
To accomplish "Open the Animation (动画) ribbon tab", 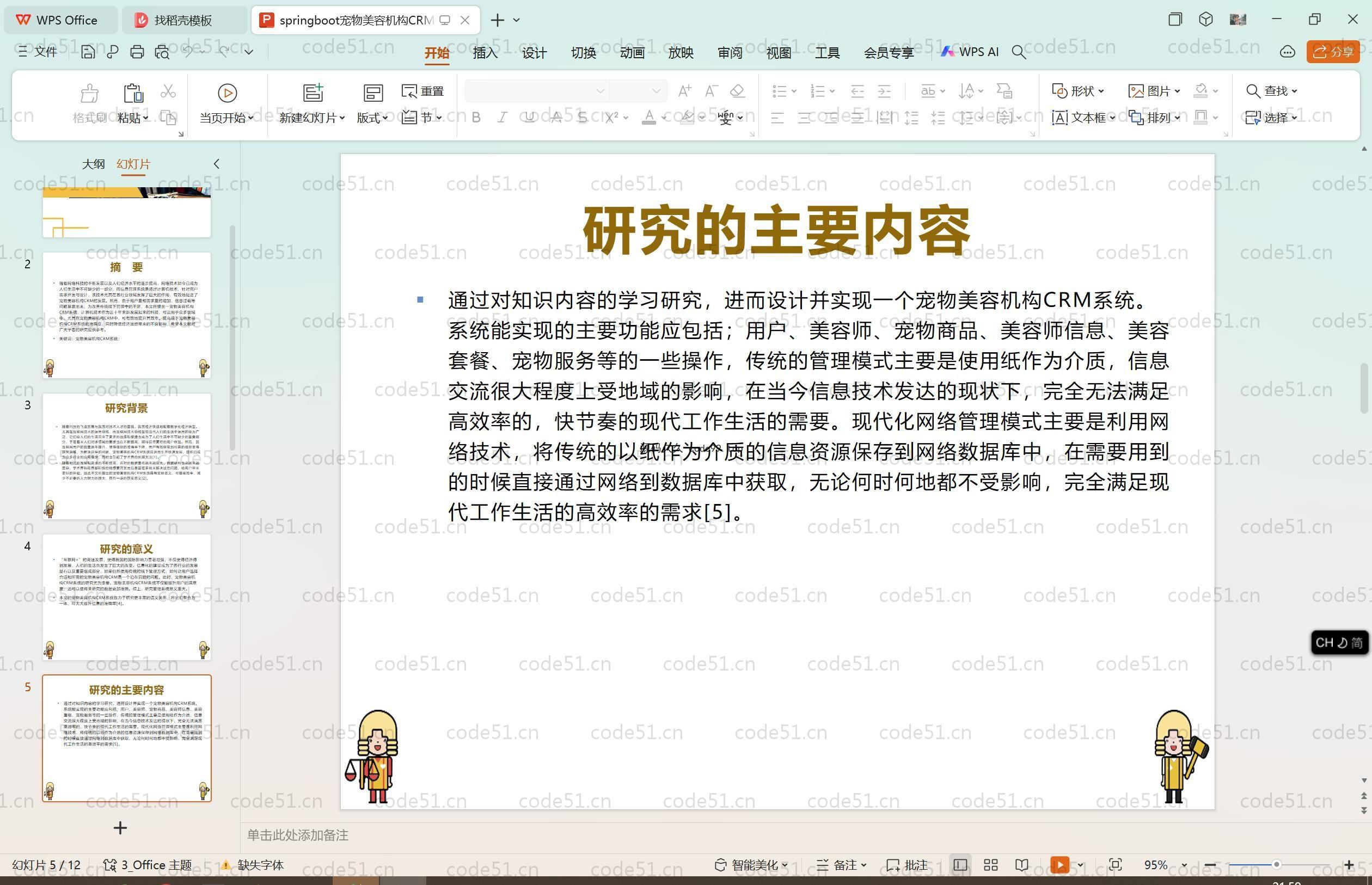I will coord(632,52).
